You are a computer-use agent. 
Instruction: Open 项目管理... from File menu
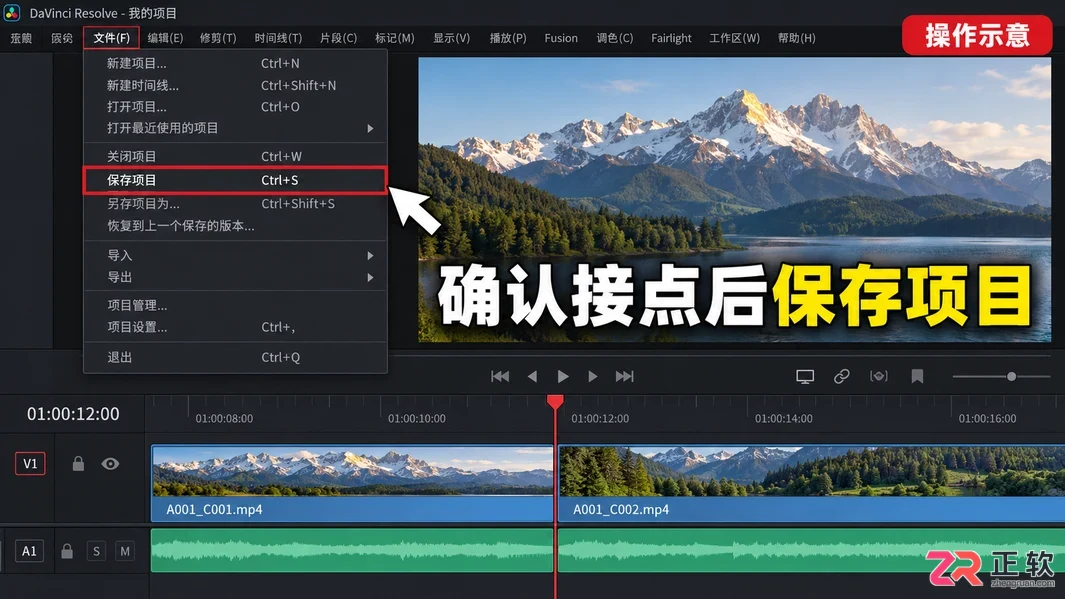click(234, 305)
